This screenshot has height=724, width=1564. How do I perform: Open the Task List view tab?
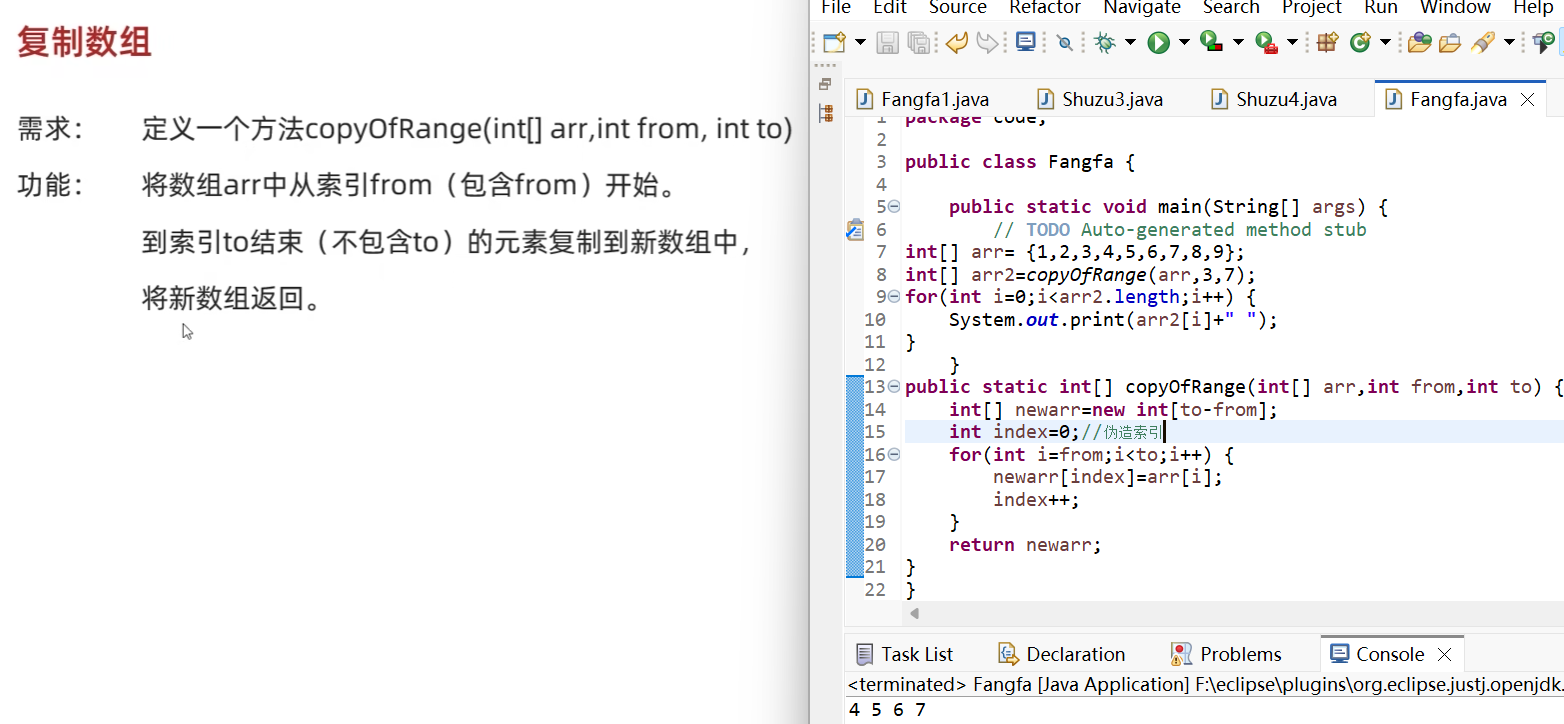point(905,654)
